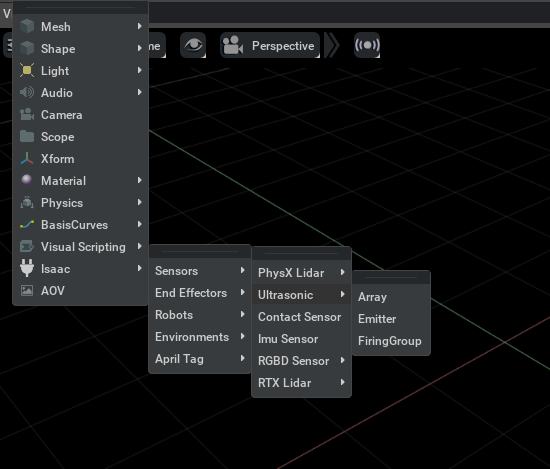Screen dimensions: 550x469
Task: Click the streaming broadcast icon in the viewport toolbar
Action: 367,45
